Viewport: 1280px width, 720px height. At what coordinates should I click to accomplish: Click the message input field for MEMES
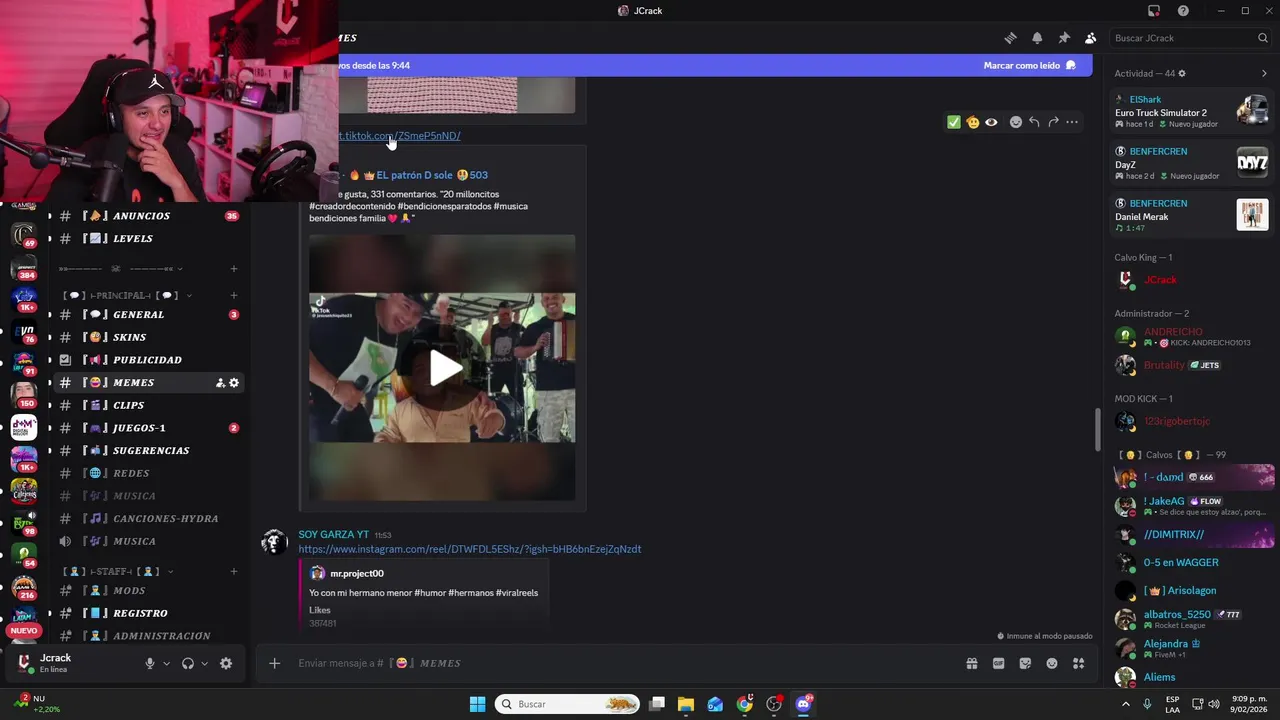tap(620, 663)
